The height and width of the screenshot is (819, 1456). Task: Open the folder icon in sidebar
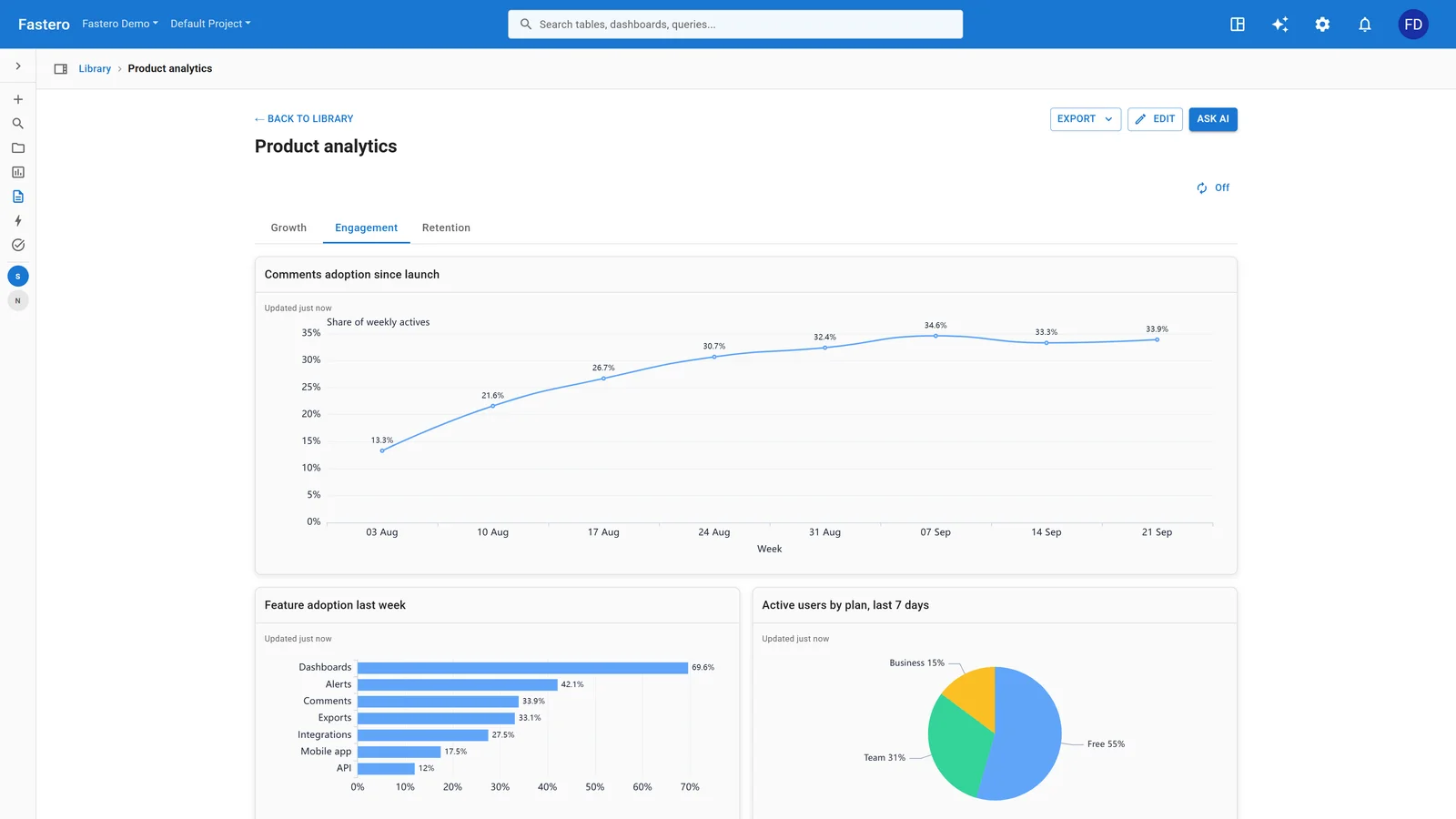click(x=17, y=147)
